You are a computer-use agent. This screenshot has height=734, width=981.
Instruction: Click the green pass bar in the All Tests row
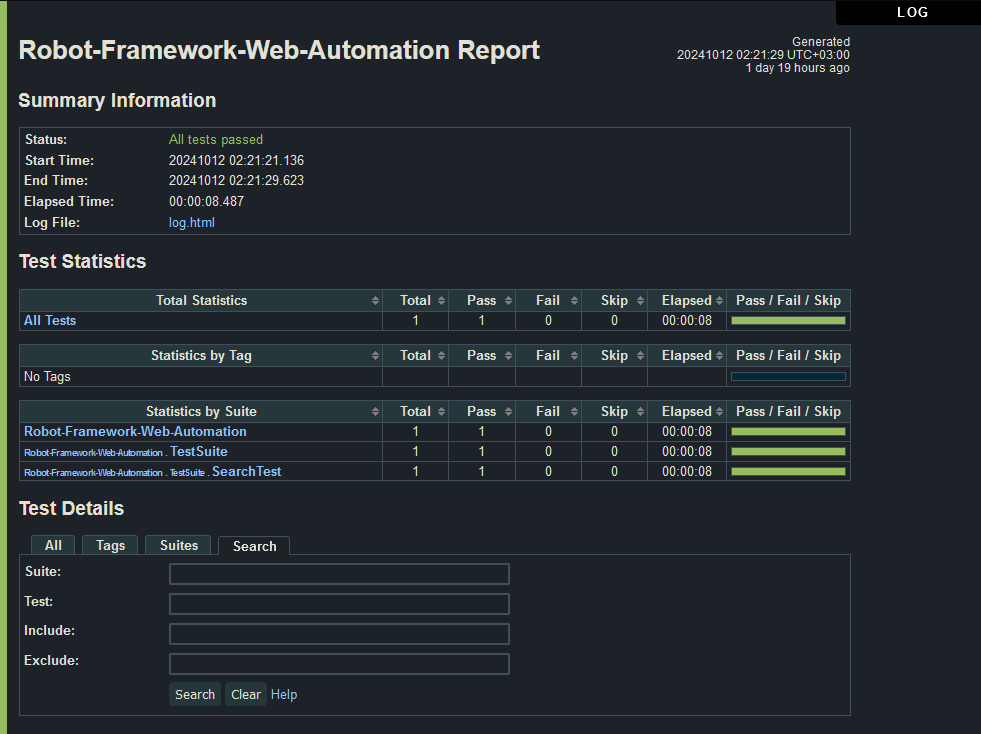point(788,321)
